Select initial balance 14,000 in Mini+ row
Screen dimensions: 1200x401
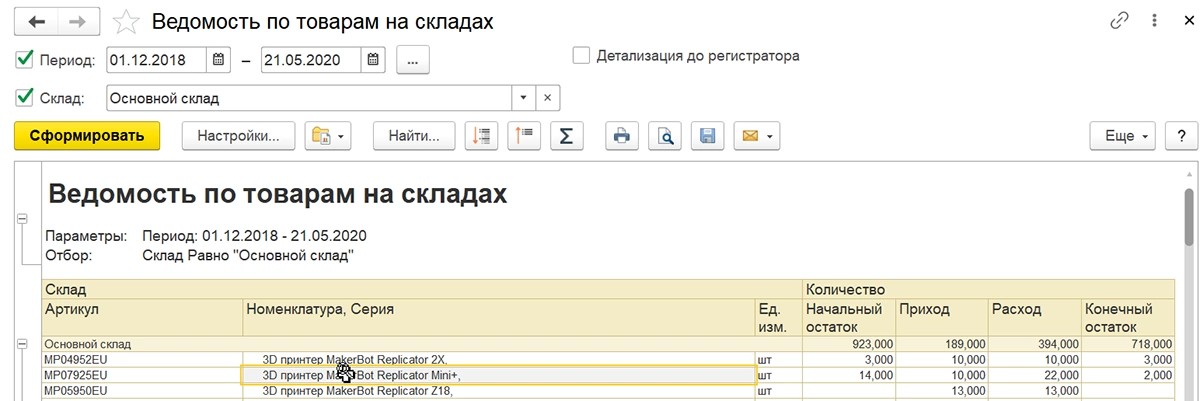(x=849, y=375)
